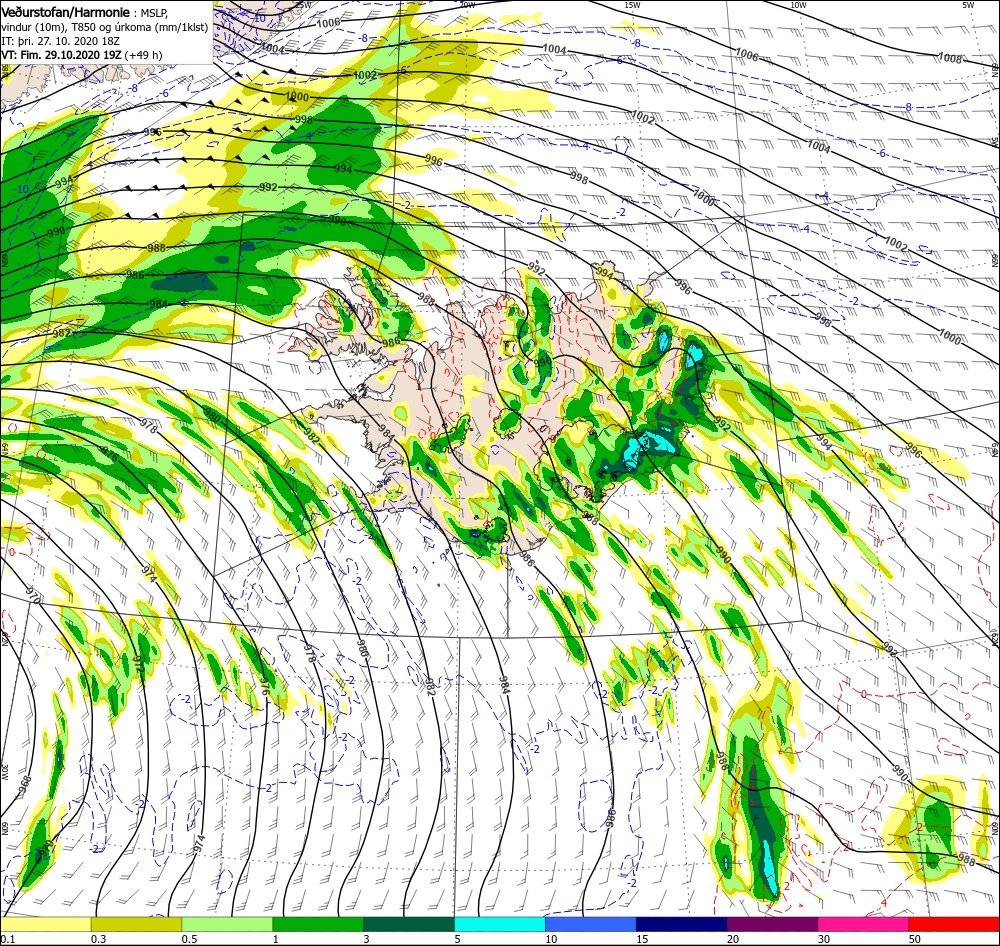The width and height of the screenshot is (1000, 946).
Task: Choose the purple 20–30 legend swatch
Action: tap(772, 924)
